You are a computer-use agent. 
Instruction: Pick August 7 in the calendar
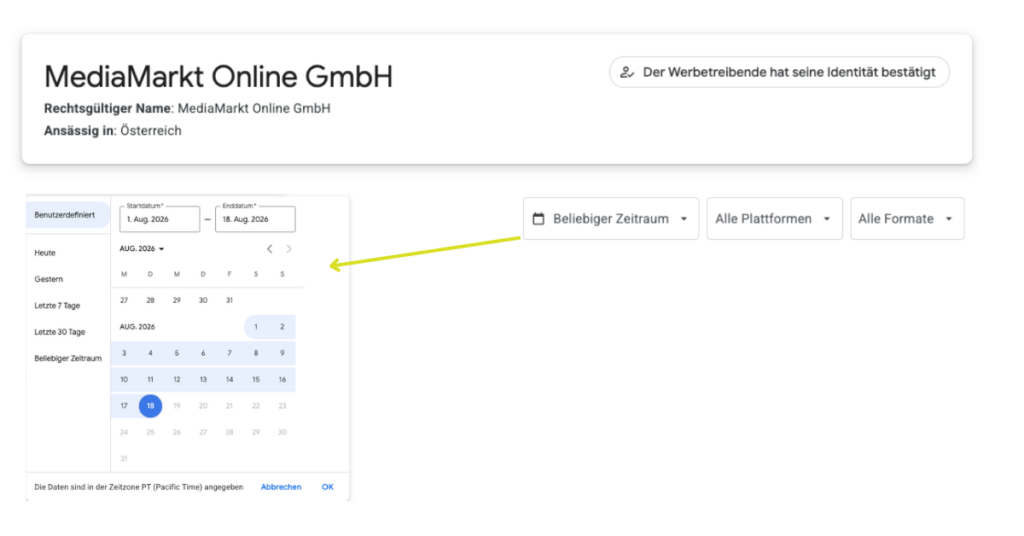coord(229,353)
